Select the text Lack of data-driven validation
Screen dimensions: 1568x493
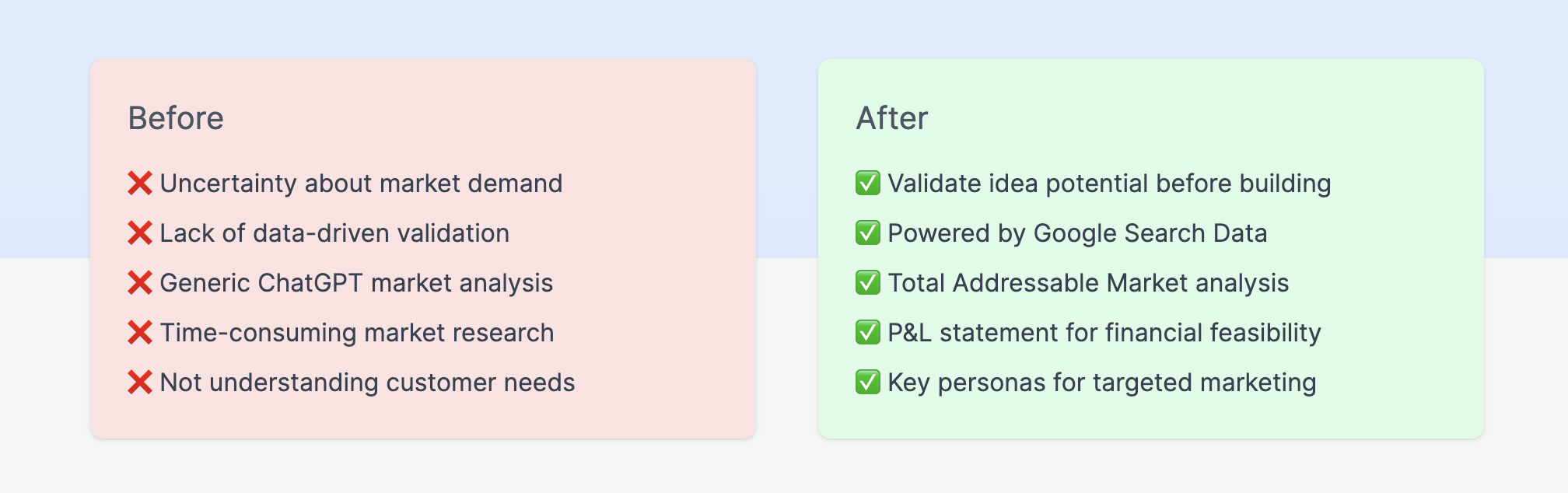334,233
